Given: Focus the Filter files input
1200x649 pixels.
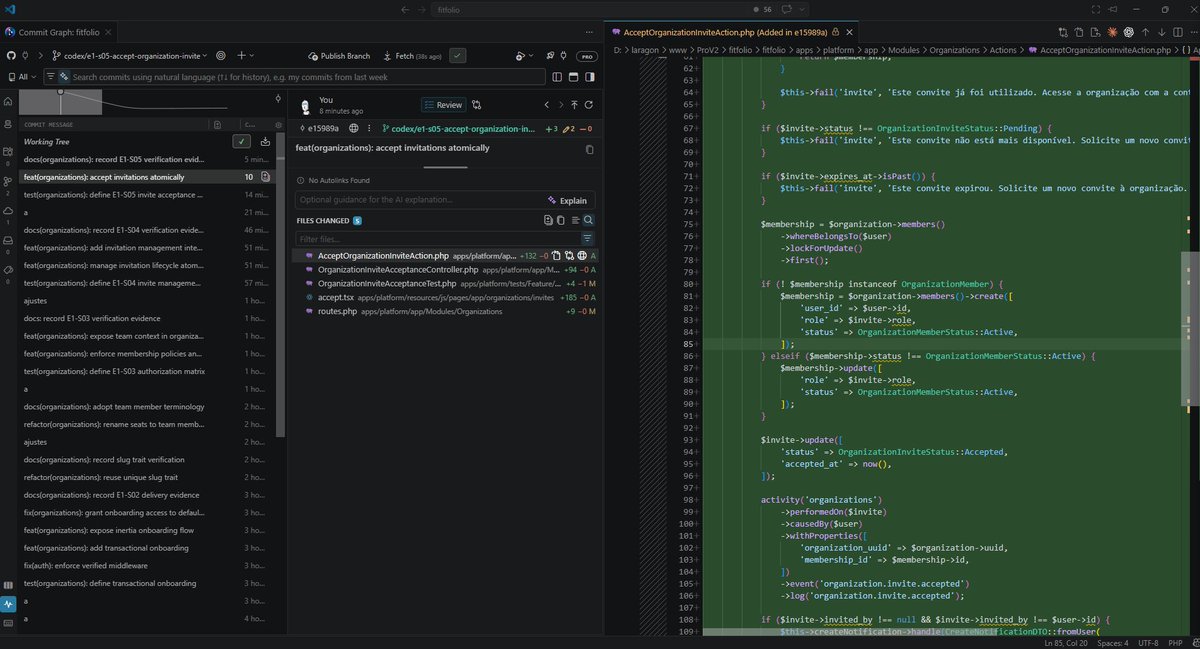Looking at the screenshot, I should [x=437, y=239].
